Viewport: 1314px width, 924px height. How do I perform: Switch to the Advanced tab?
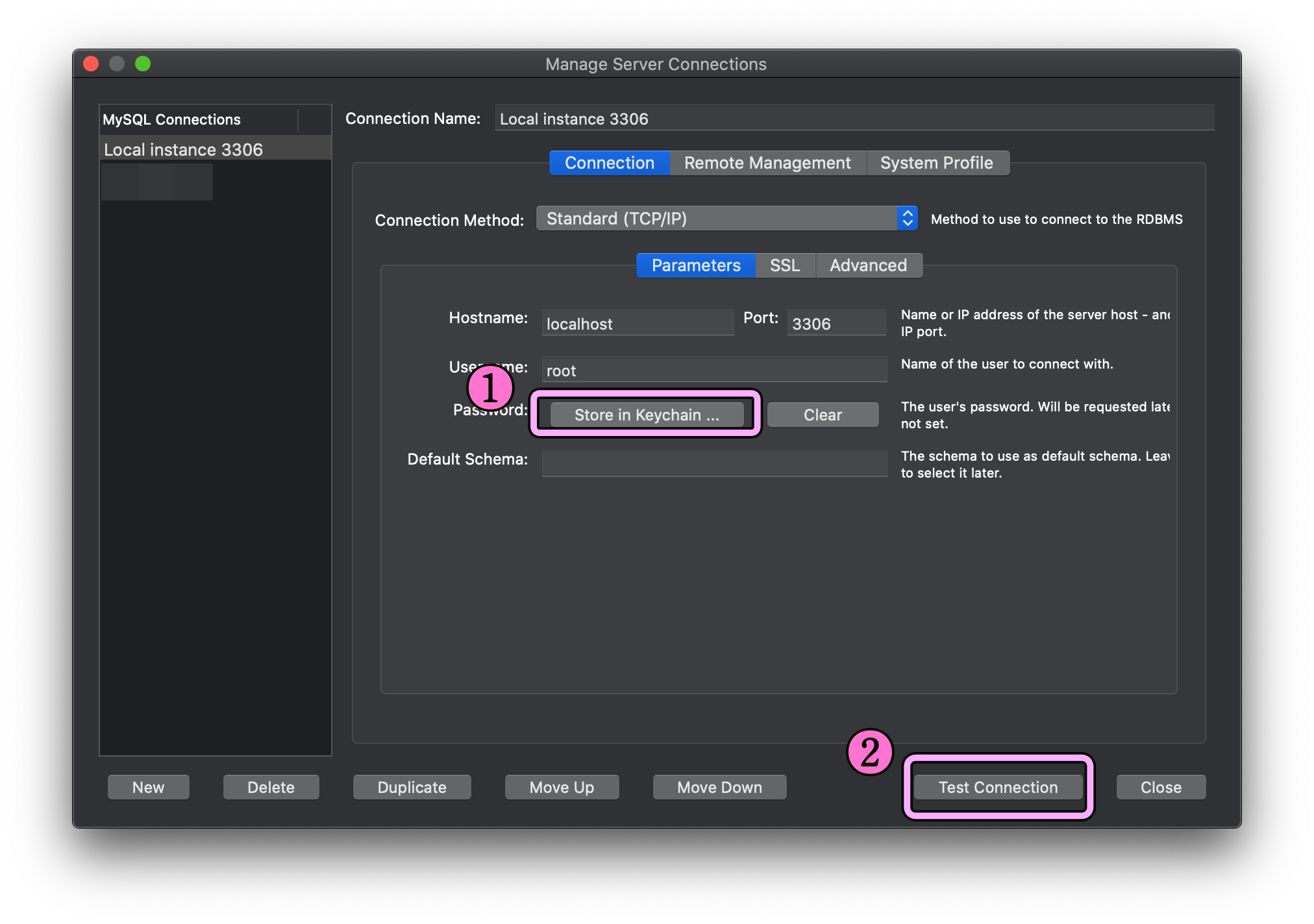click(x=868, y=265)
